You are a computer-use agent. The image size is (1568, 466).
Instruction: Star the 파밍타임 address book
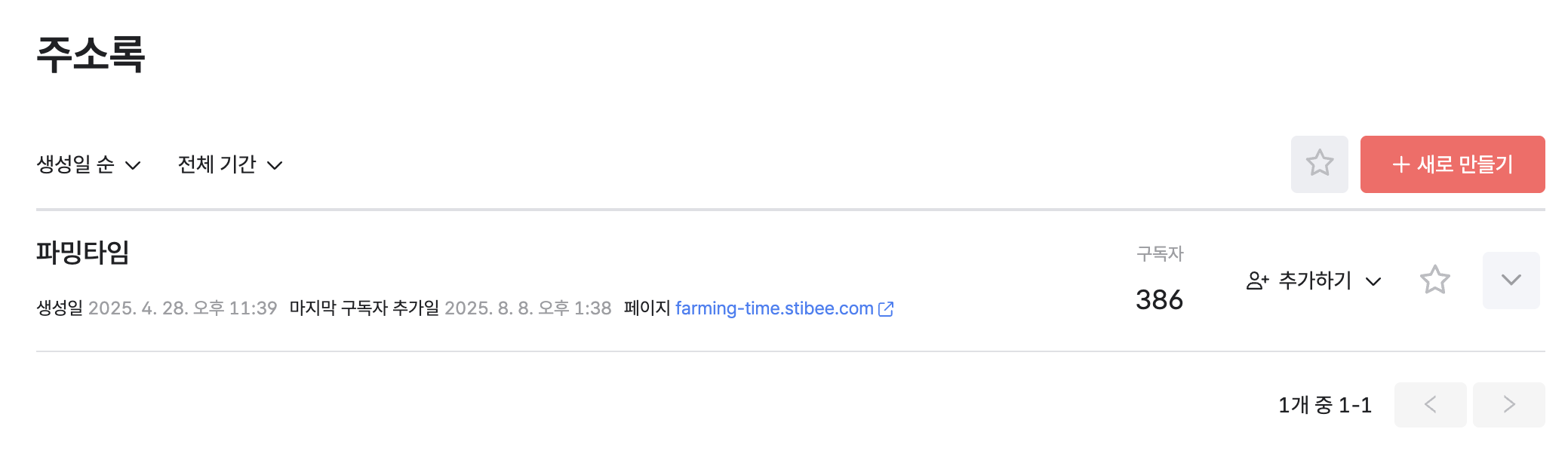click(x=1434, y=280)
